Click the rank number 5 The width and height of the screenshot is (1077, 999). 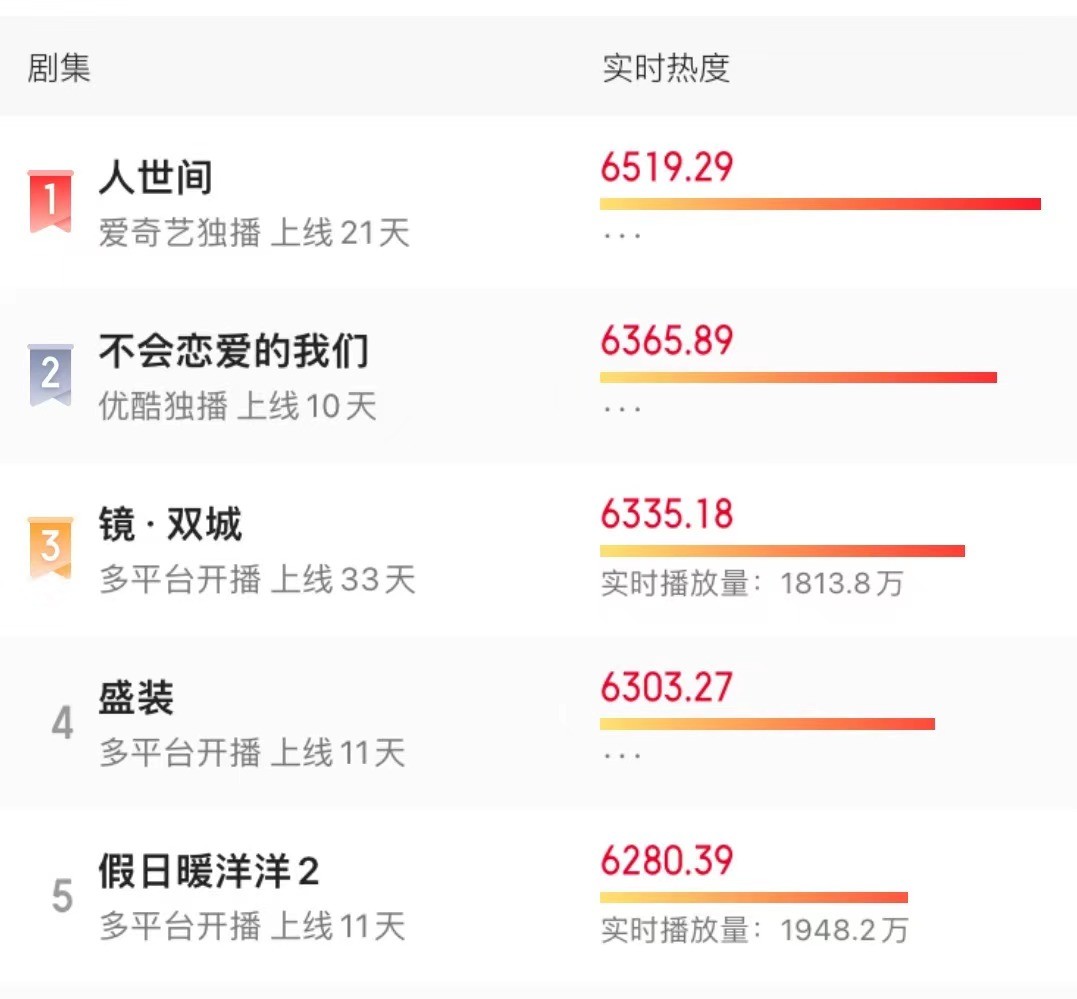click(x=62, y=896)
